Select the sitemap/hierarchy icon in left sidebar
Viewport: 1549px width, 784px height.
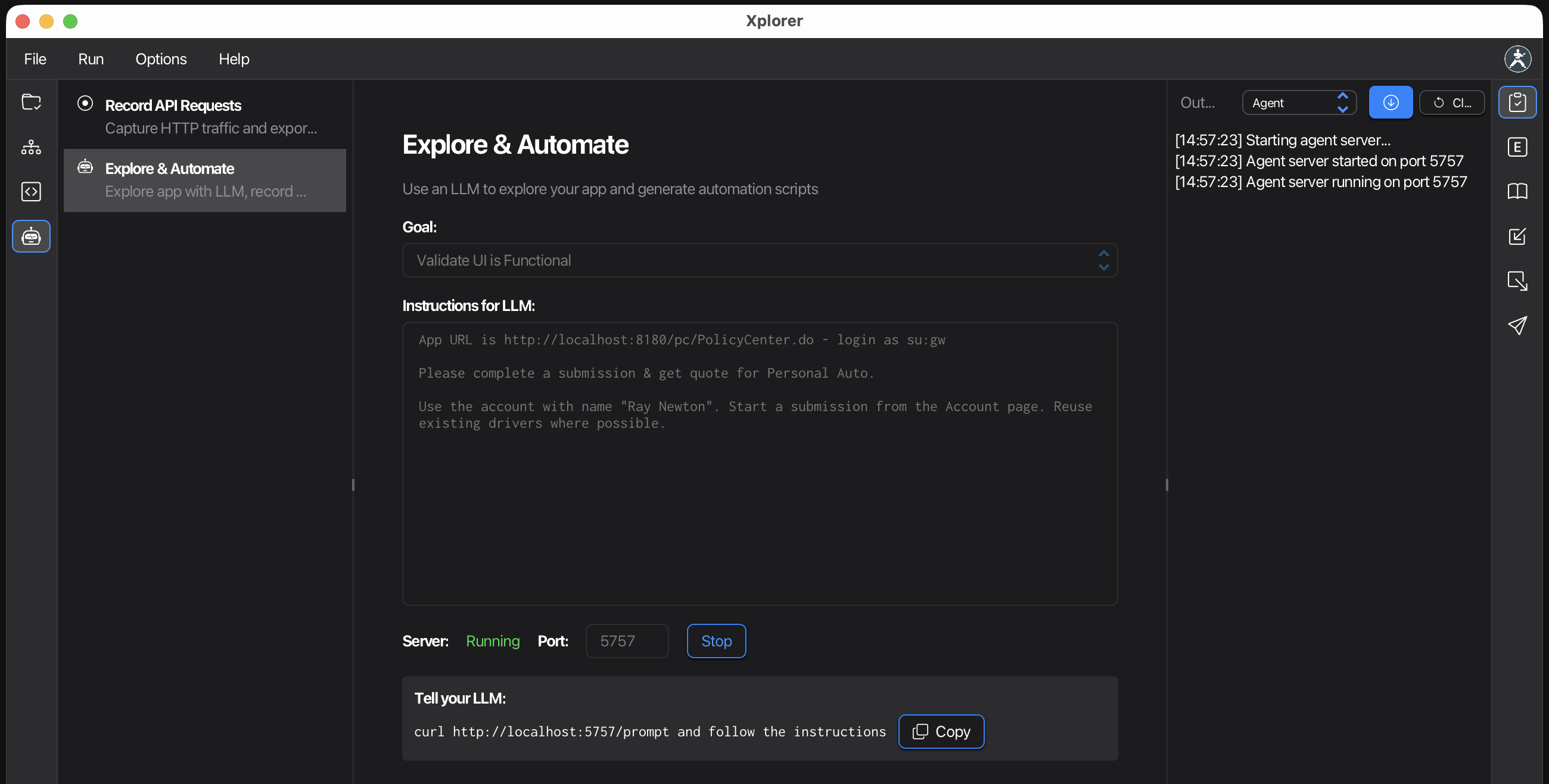click(30, 147)
